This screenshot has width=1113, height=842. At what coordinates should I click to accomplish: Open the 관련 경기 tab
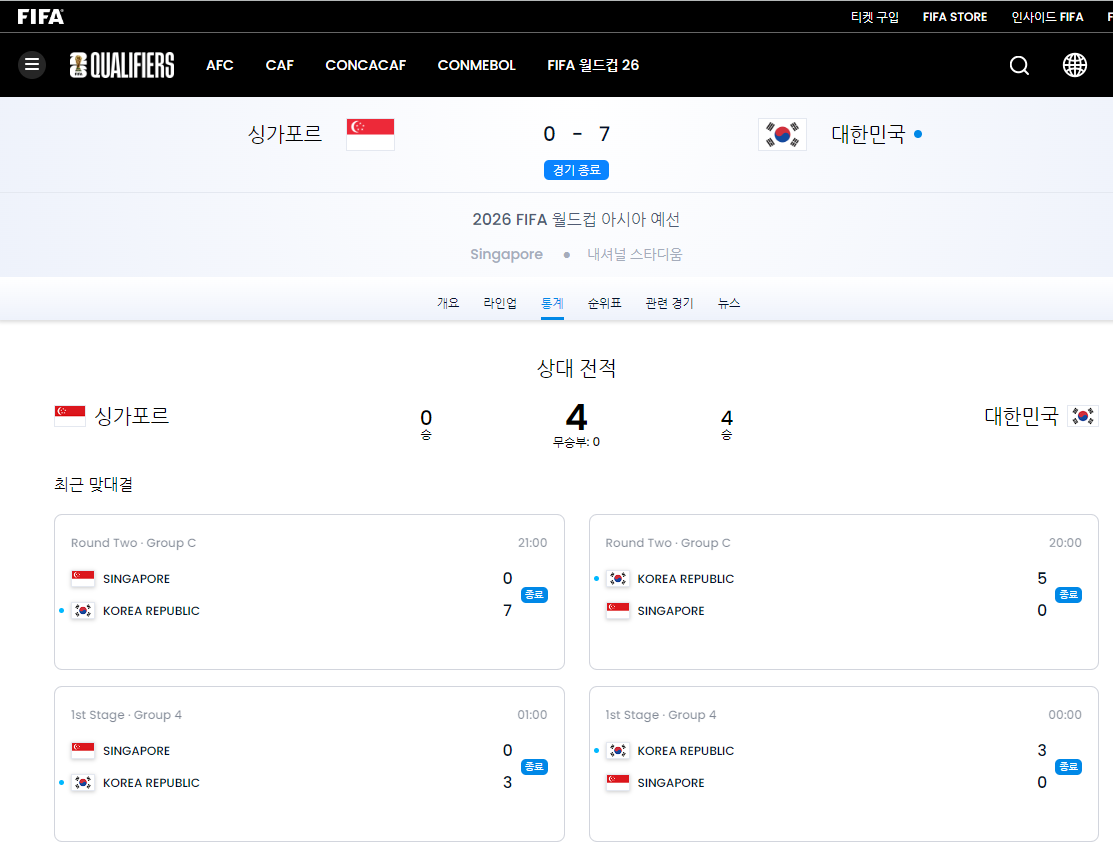tap(669, 303)
